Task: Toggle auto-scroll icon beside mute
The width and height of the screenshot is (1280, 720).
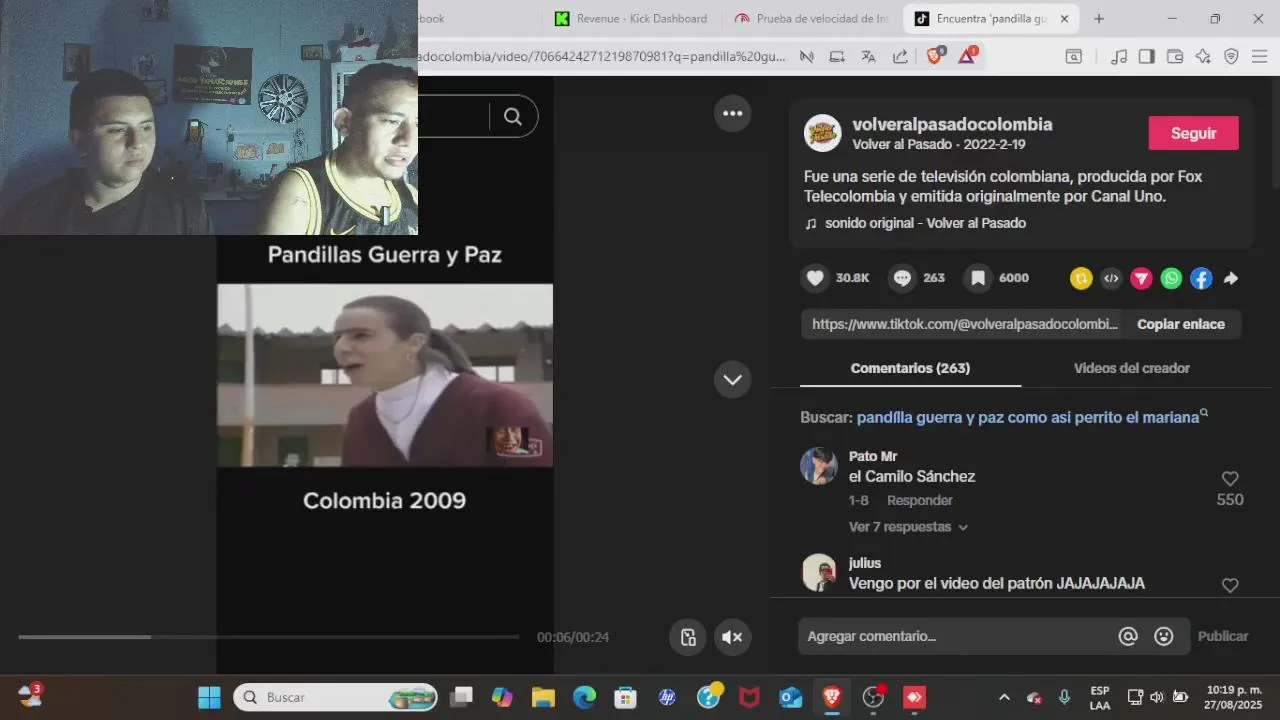Action: (688, 637)
